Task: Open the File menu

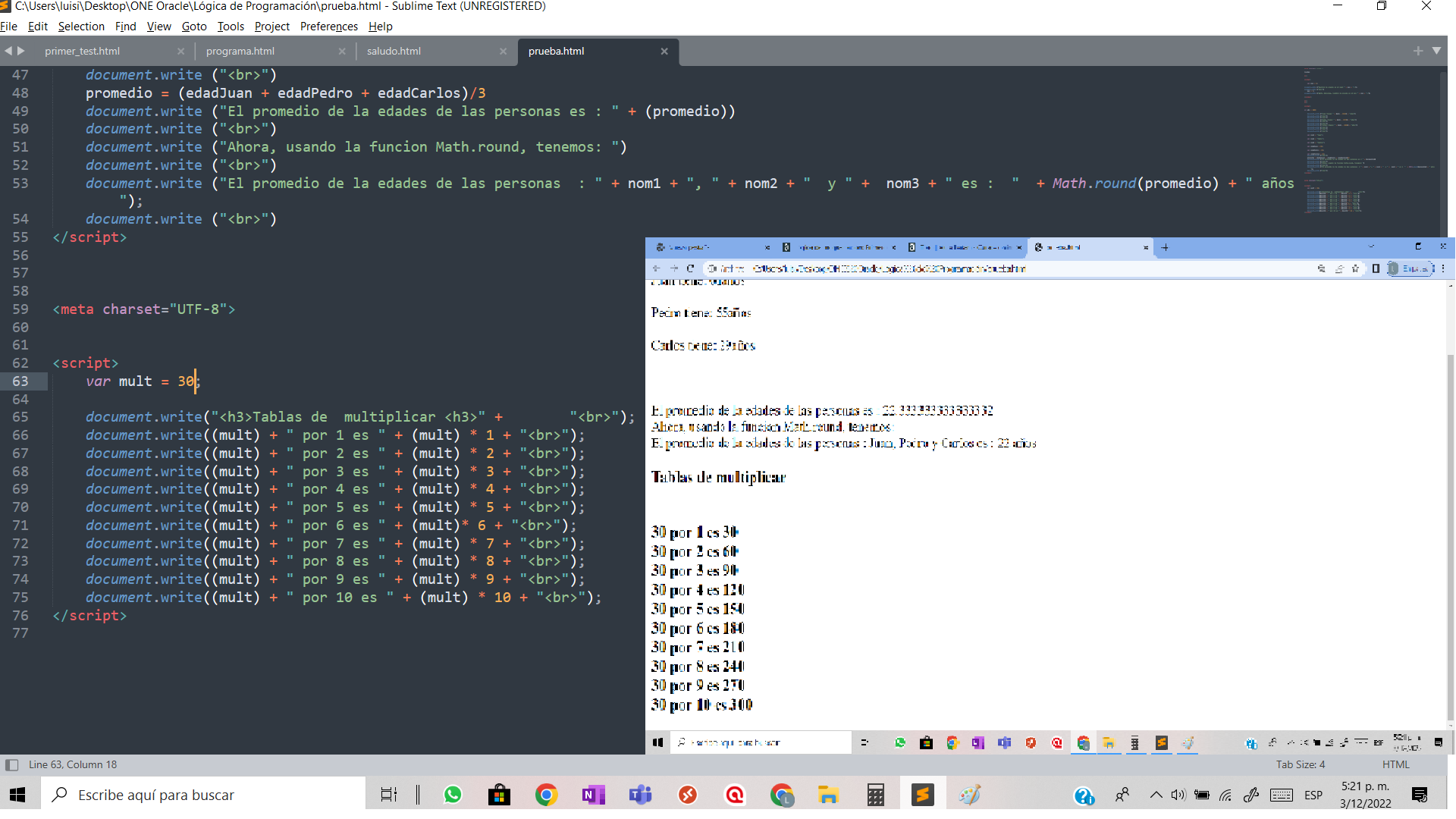Action: click(9, 27)
